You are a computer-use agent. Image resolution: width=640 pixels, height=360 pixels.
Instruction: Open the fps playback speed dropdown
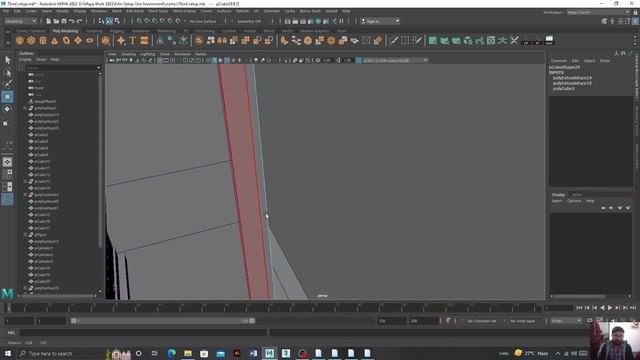[566, 321]
